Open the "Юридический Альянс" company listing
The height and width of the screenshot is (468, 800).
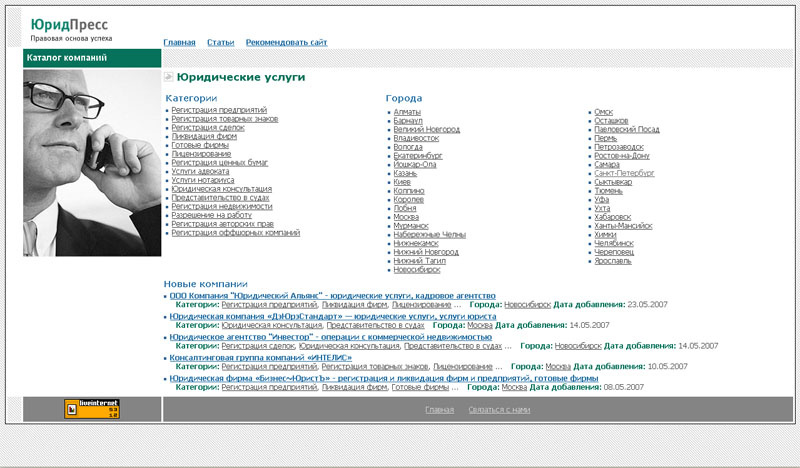pyautogui.click(x=332, y=296)
